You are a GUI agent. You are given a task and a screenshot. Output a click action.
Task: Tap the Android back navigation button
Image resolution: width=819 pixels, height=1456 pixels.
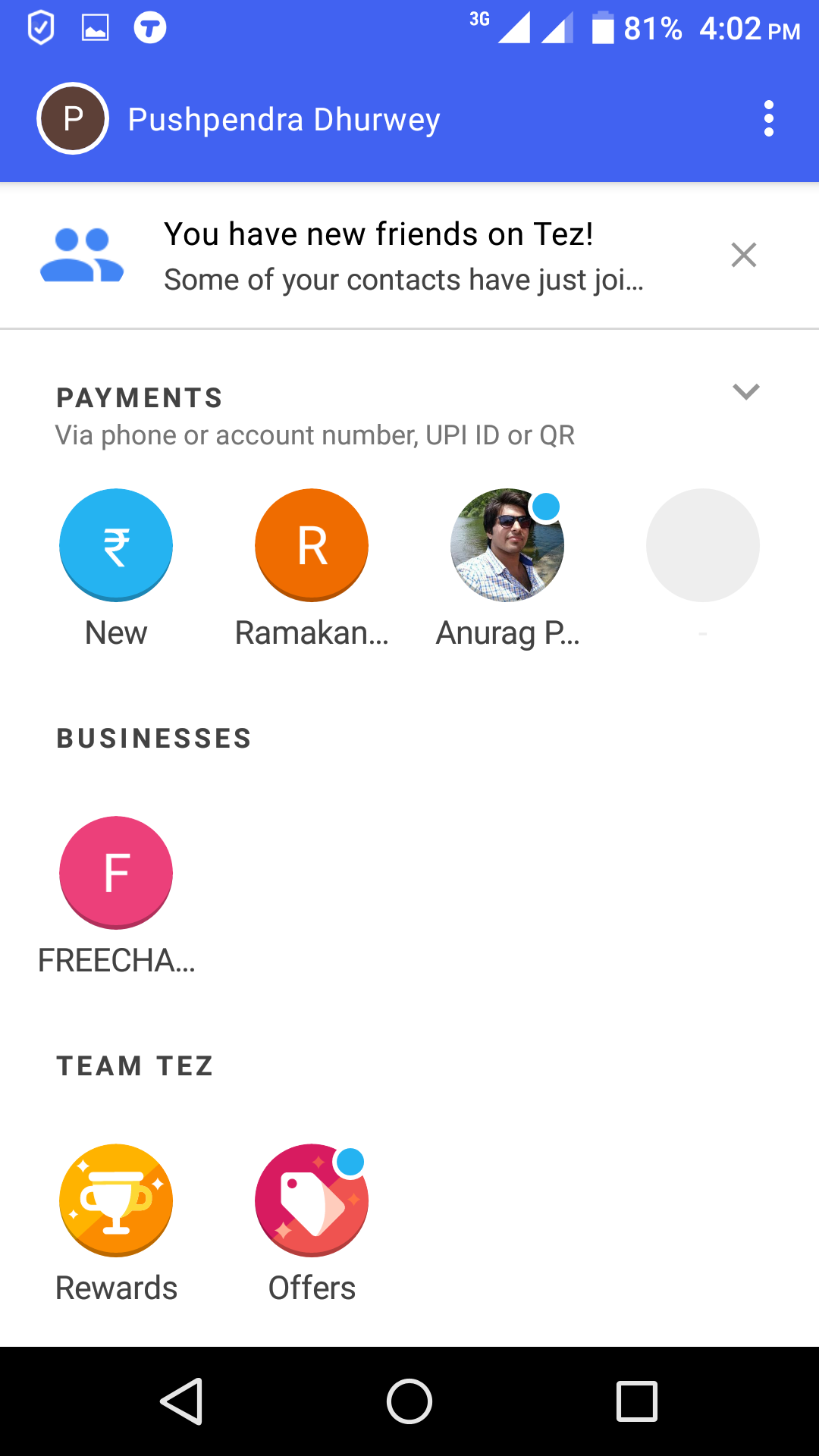pos(182,1401)
